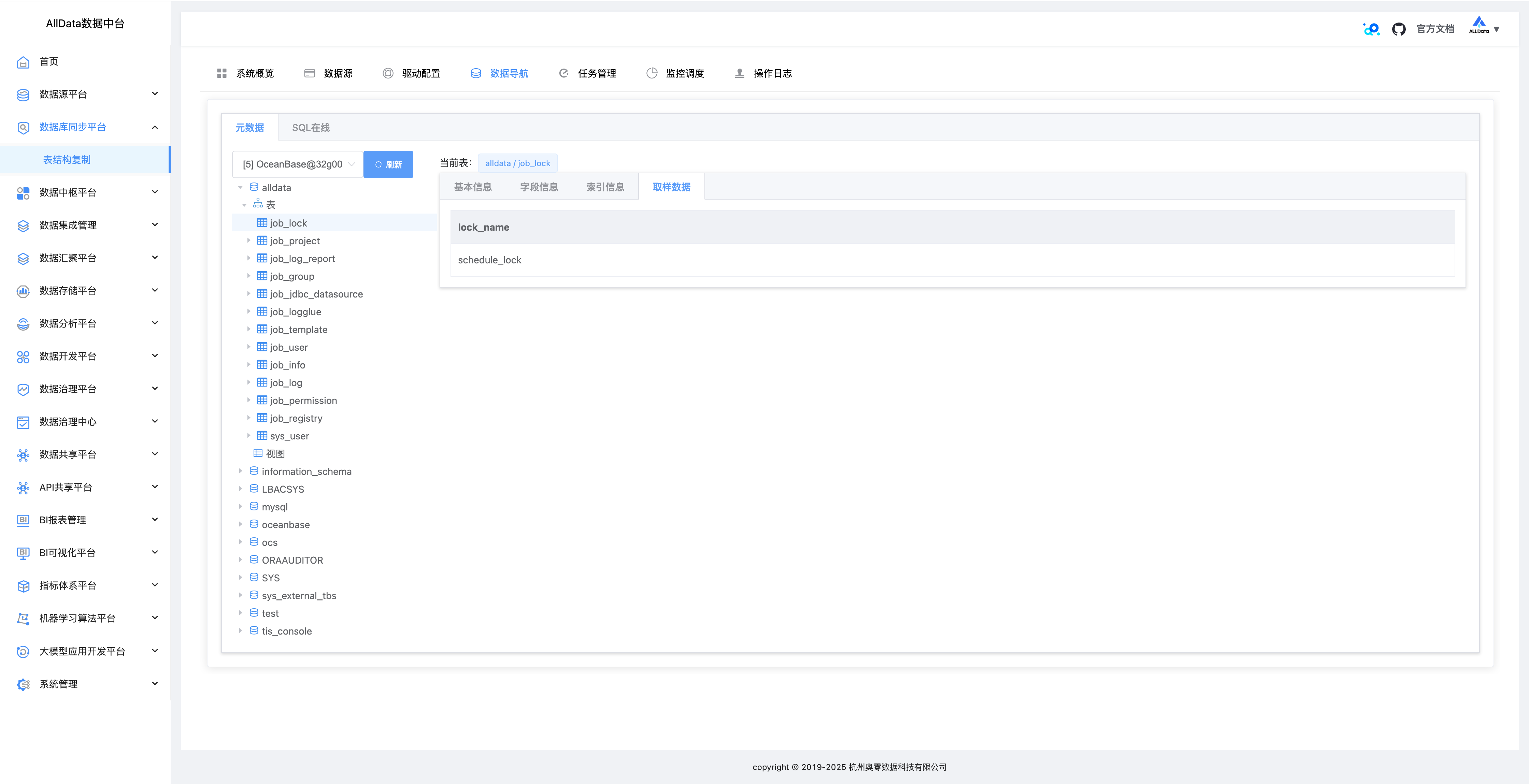The width and height of the screenshot is (1529, 784).
Task: Click the 机器学习算法平台 icon
Action: tap(23, 619)
